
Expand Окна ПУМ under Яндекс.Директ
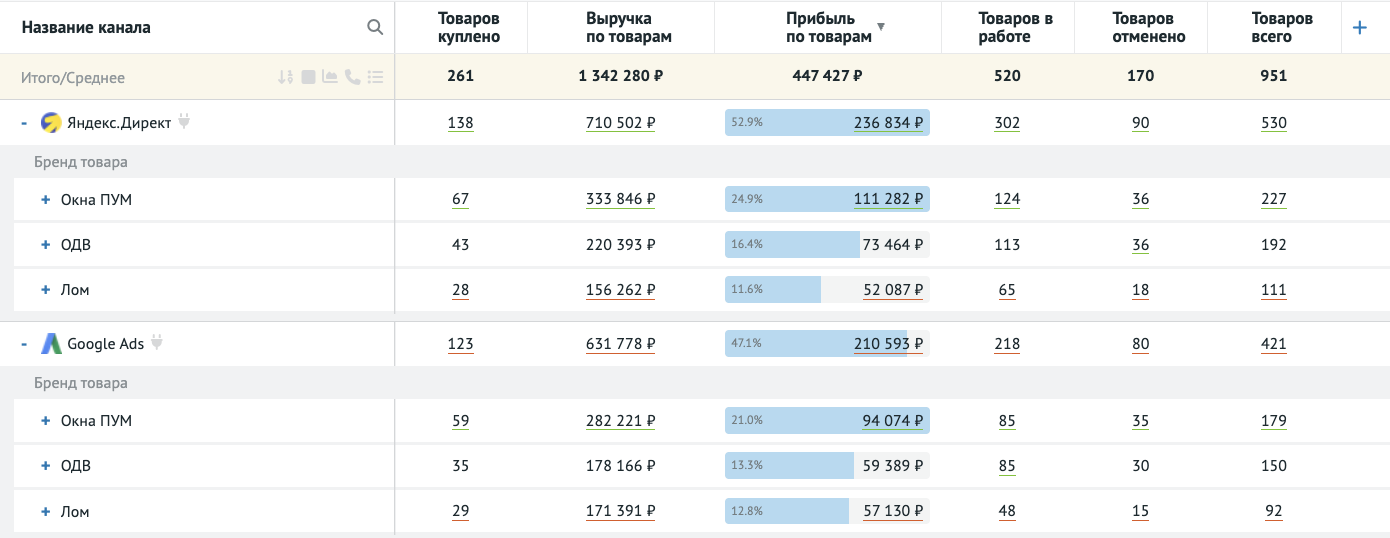pos(45,200)
